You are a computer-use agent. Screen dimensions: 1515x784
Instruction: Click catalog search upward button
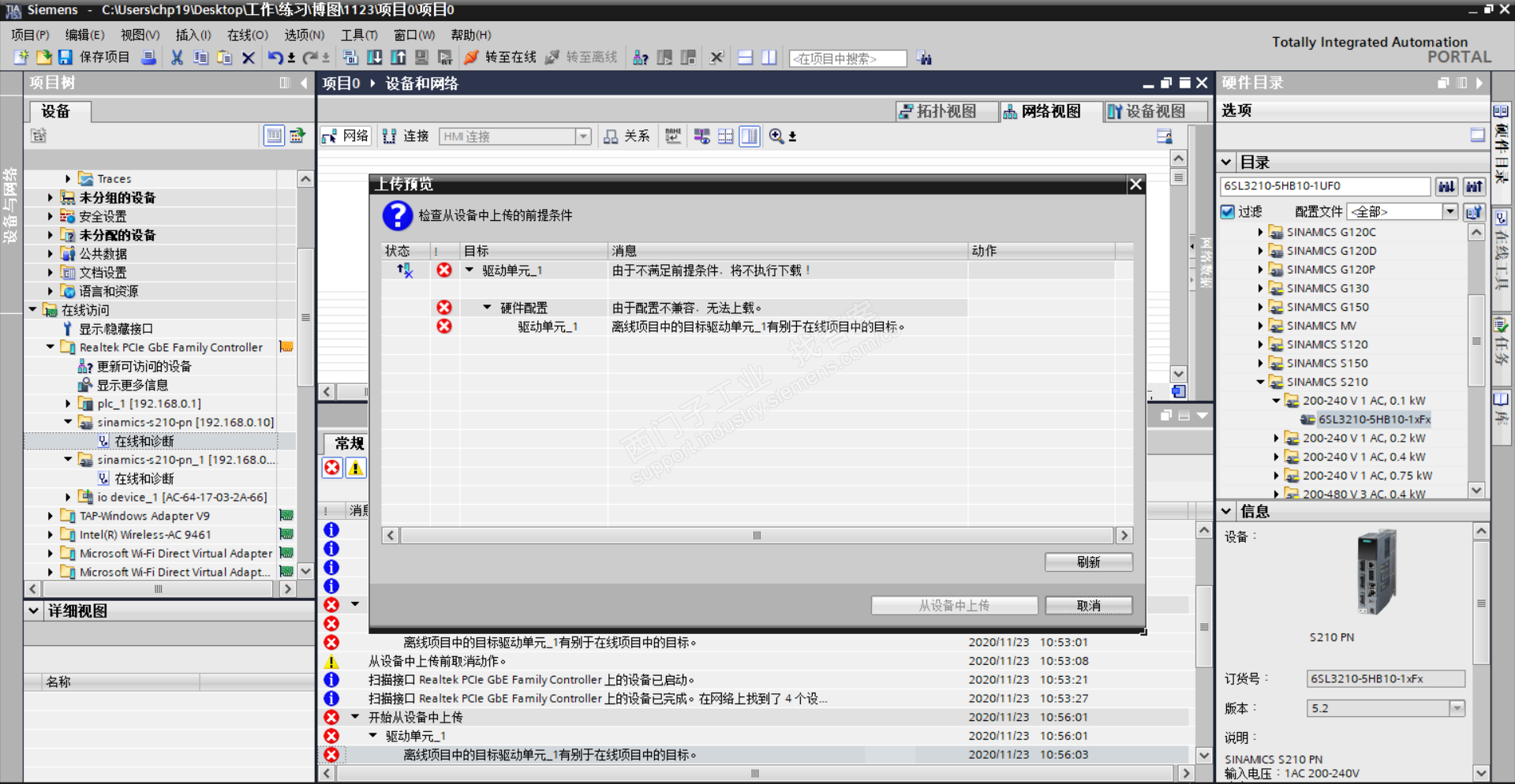pos(1474,186)
